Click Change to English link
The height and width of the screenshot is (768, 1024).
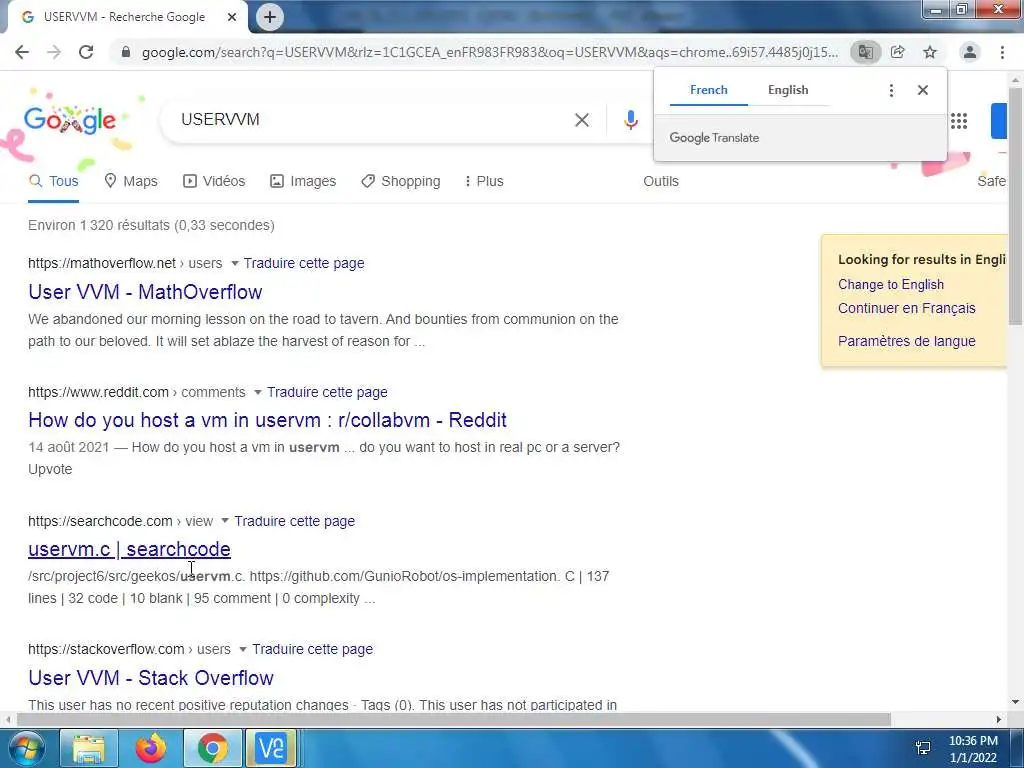tap(891, 285)
